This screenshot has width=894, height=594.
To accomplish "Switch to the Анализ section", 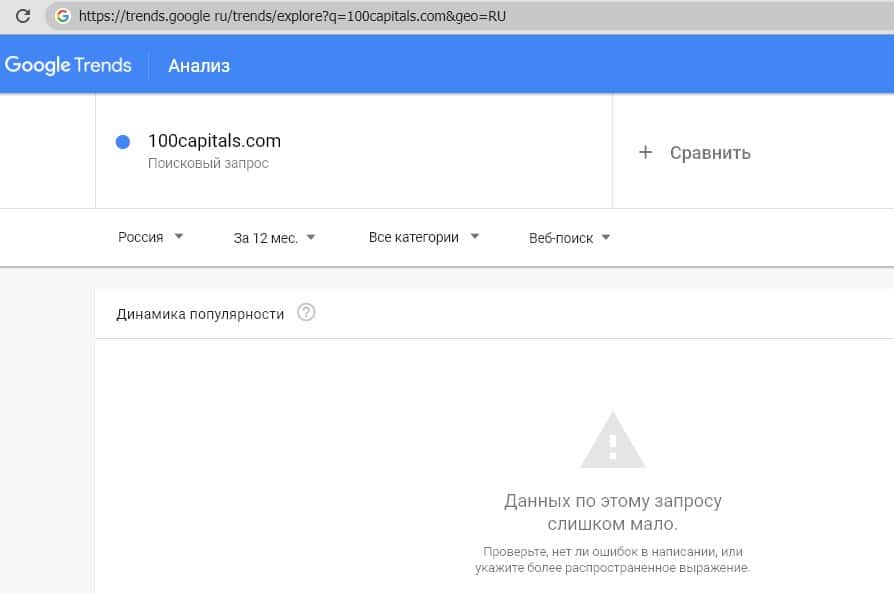I will [x=199, y=66].
